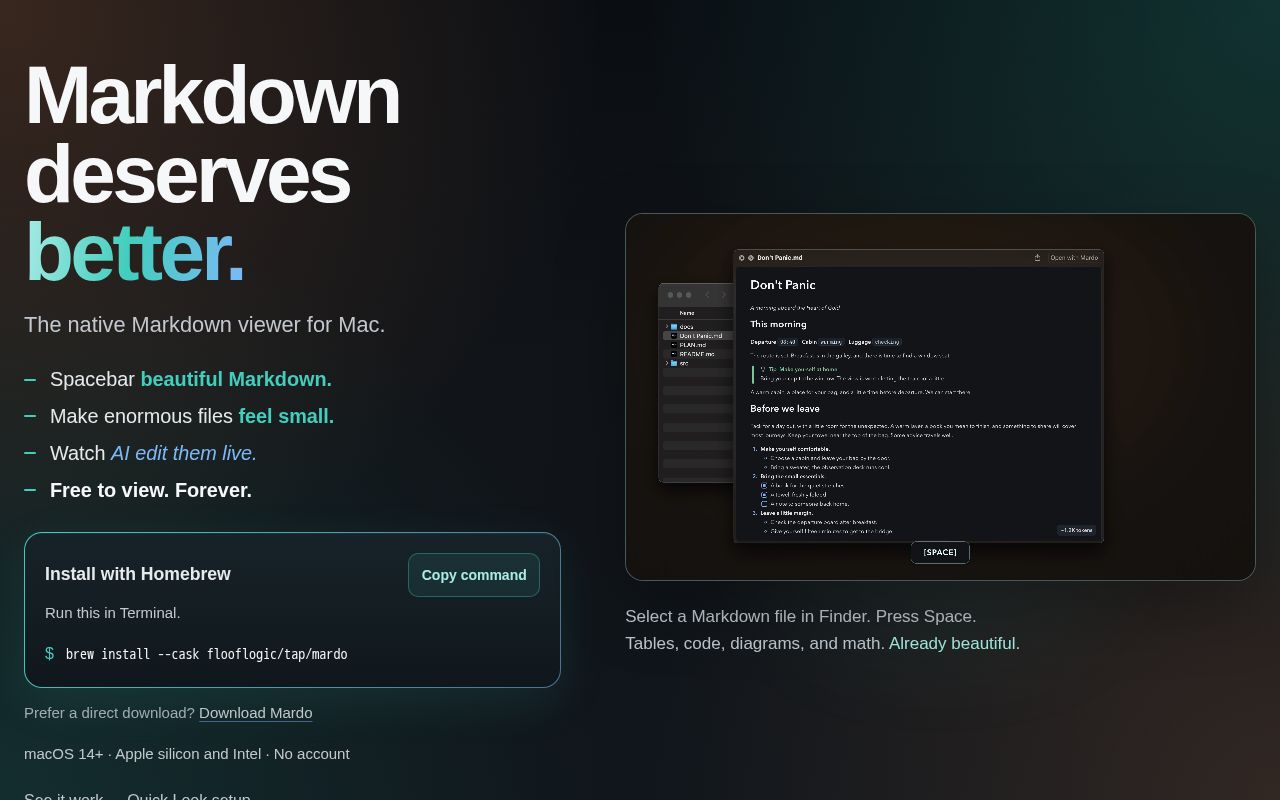Tick the unchecked checkbox in preview task list
Screen dimensions: 1280x800
(764, 504)
